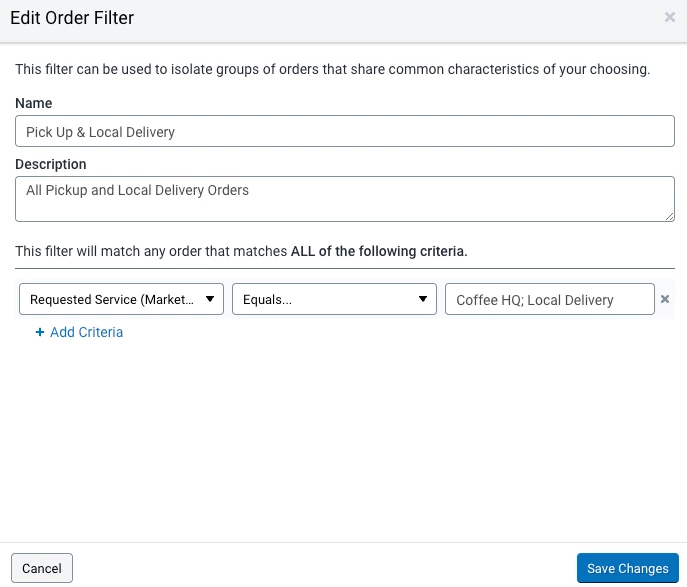Edit the Coffee HQ; Local Delivery value field
Screen dimensions: 687x587
click(549, 299)
